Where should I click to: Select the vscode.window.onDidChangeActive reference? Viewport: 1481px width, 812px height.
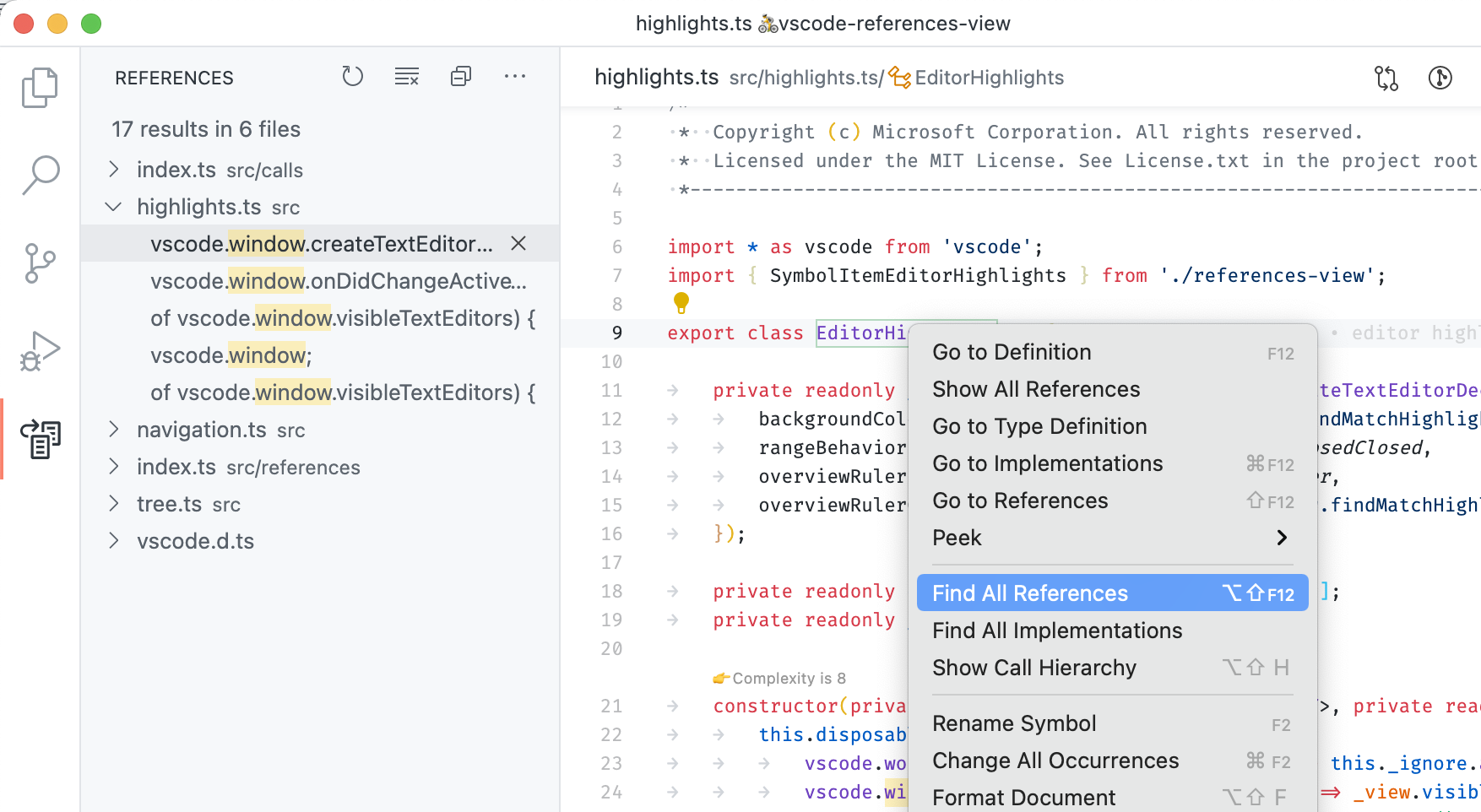338,281
